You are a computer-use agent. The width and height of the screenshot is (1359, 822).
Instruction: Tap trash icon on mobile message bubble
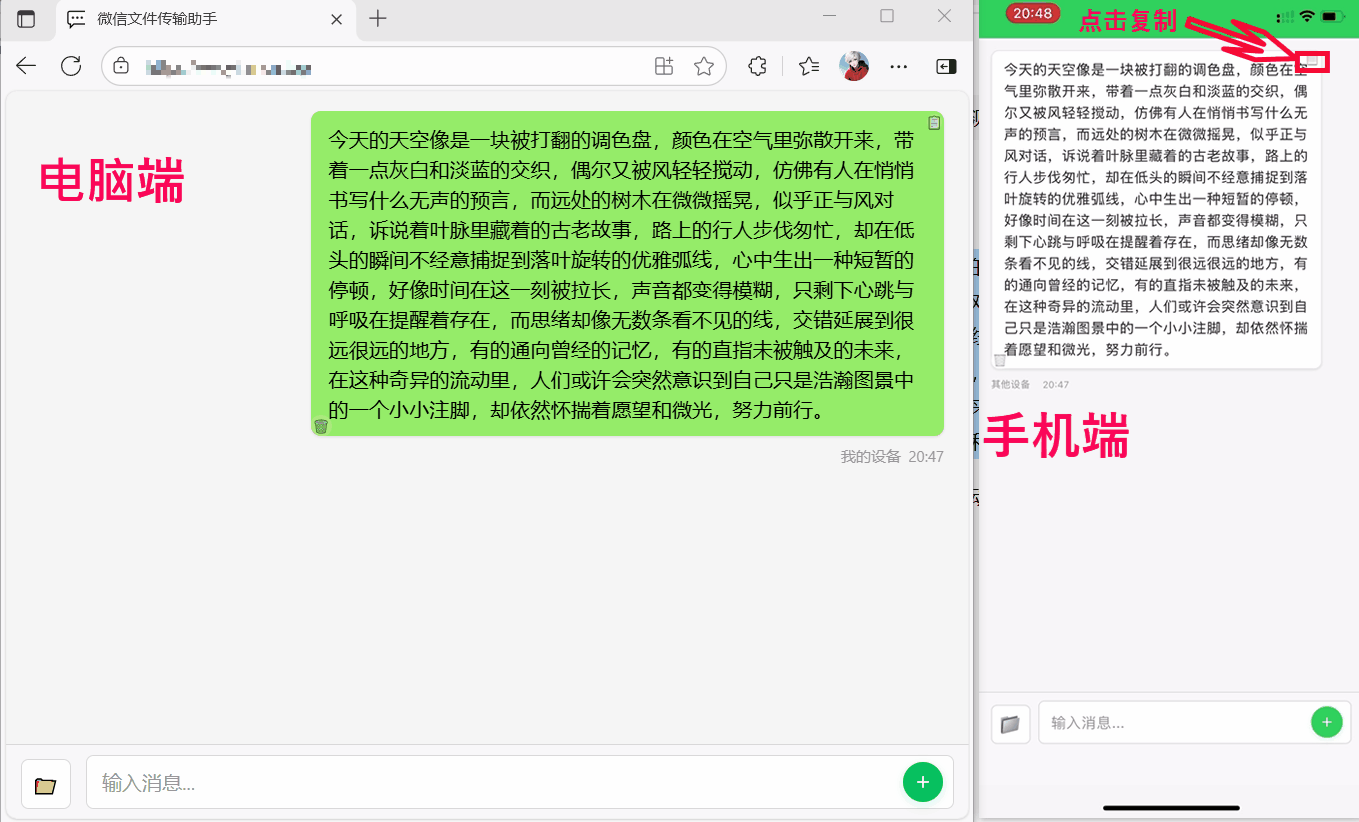999,360
